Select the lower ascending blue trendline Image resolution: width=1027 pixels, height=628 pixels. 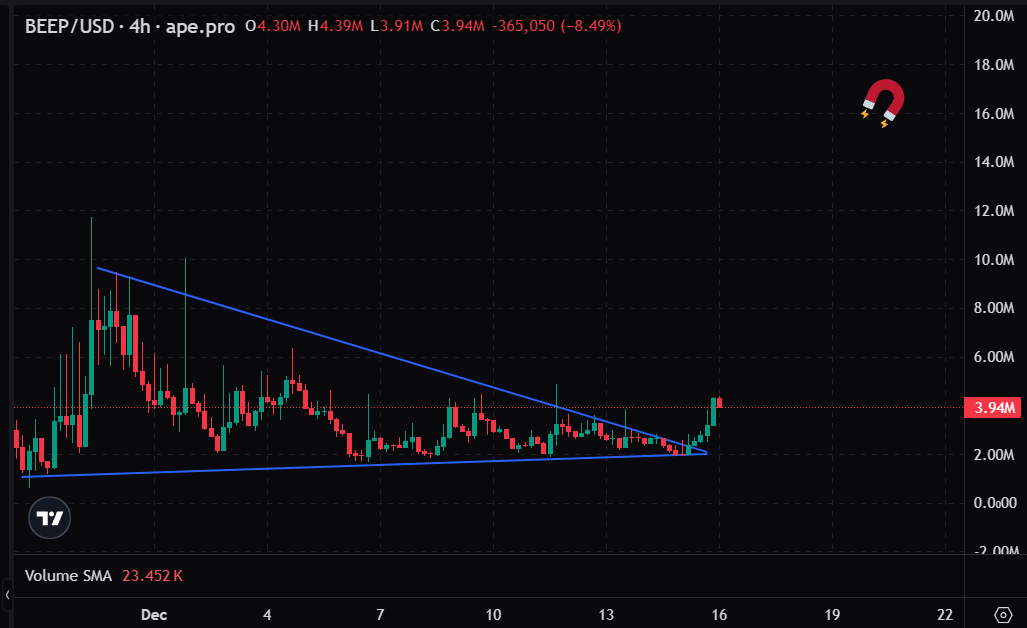364,465
